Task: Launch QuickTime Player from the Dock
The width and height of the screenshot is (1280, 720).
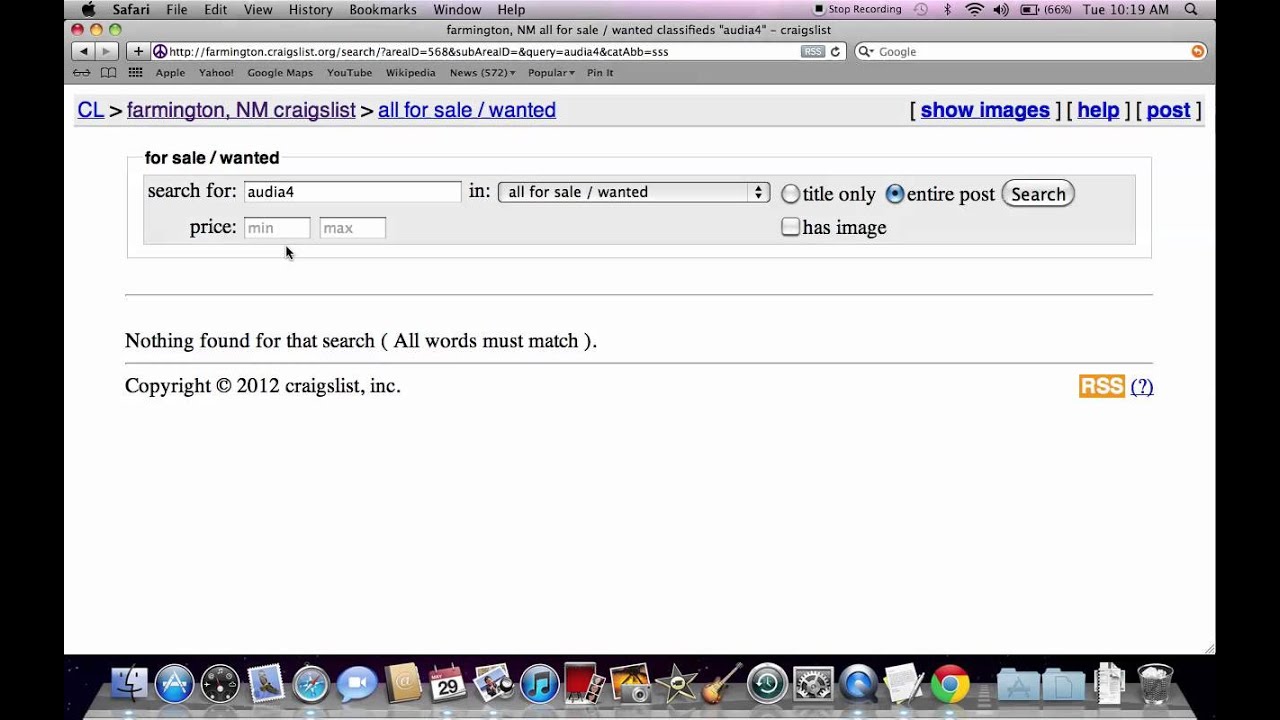Action: (858, 684)
